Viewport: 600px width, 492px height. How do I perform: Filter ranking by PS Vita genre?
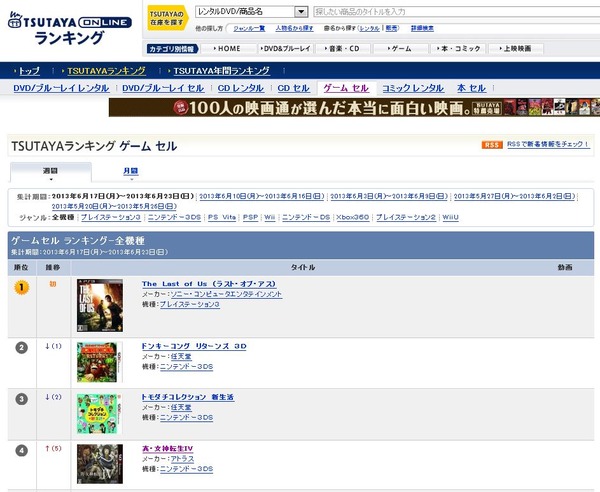point(222,217)
